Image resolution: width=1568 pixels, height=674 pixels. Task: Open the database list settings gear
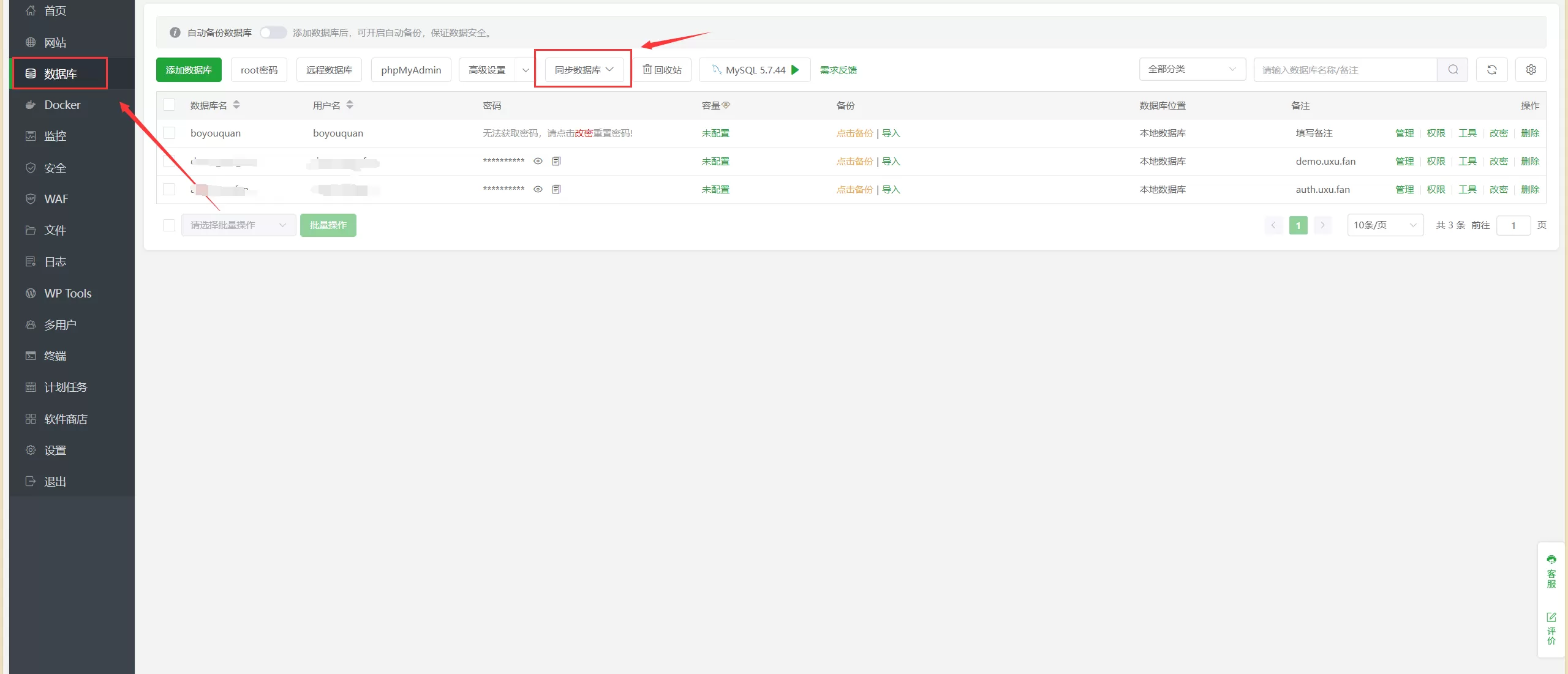(1530, 69)
